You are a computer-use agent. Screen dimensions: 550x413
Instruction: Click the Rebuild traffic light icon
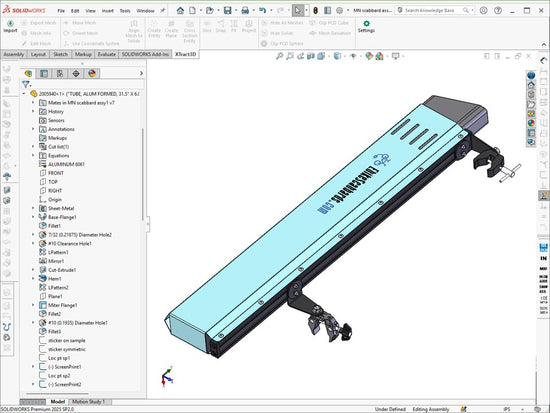point(315,11)
